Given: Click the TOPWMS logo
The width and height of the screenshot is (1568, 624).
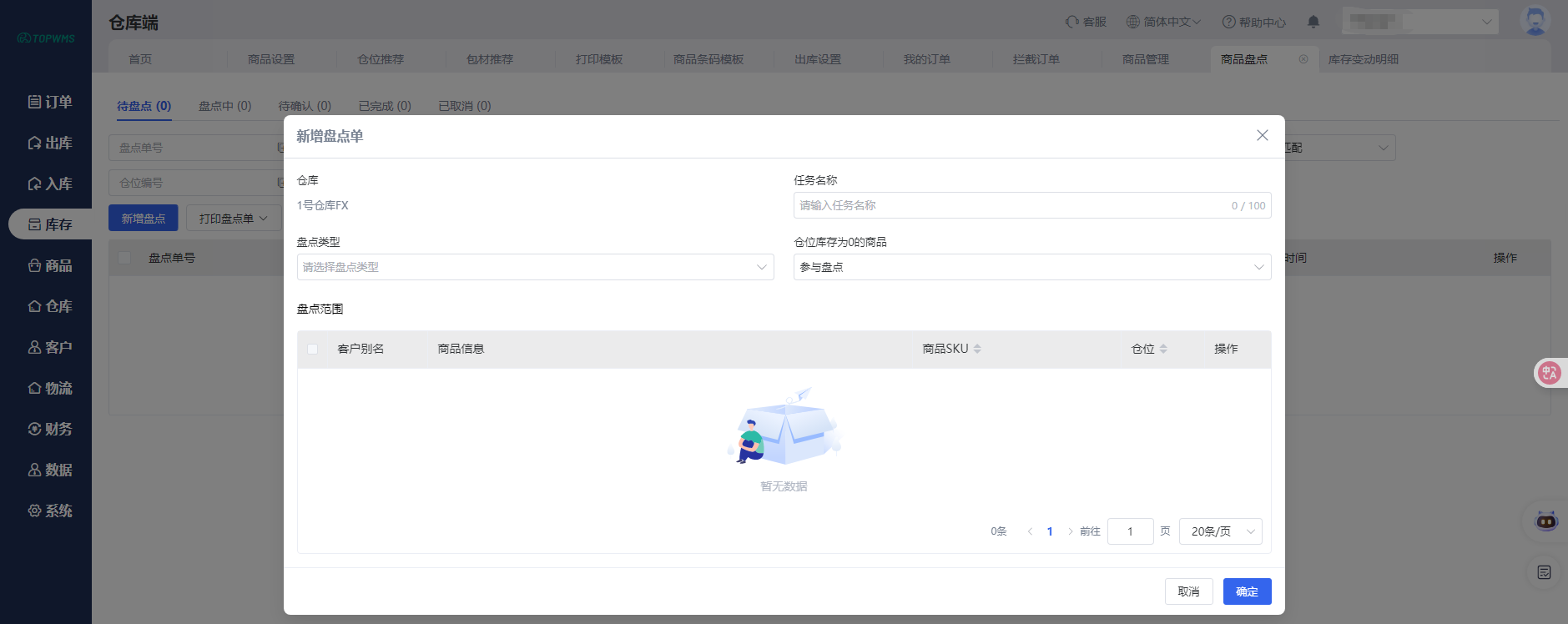Looking at the screenshot, I should click(46, 38).
